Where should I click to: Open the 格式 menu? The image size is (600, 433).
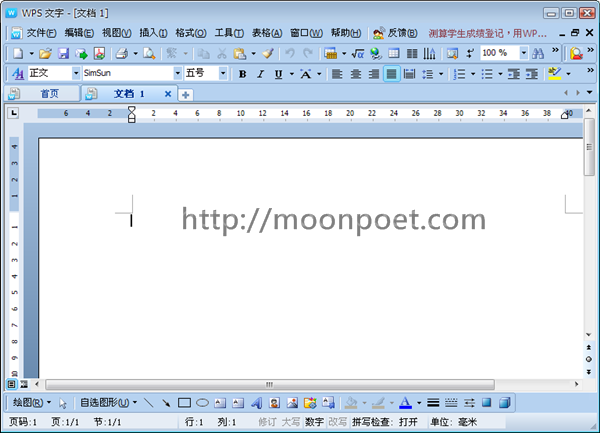(x=191, y=33)
